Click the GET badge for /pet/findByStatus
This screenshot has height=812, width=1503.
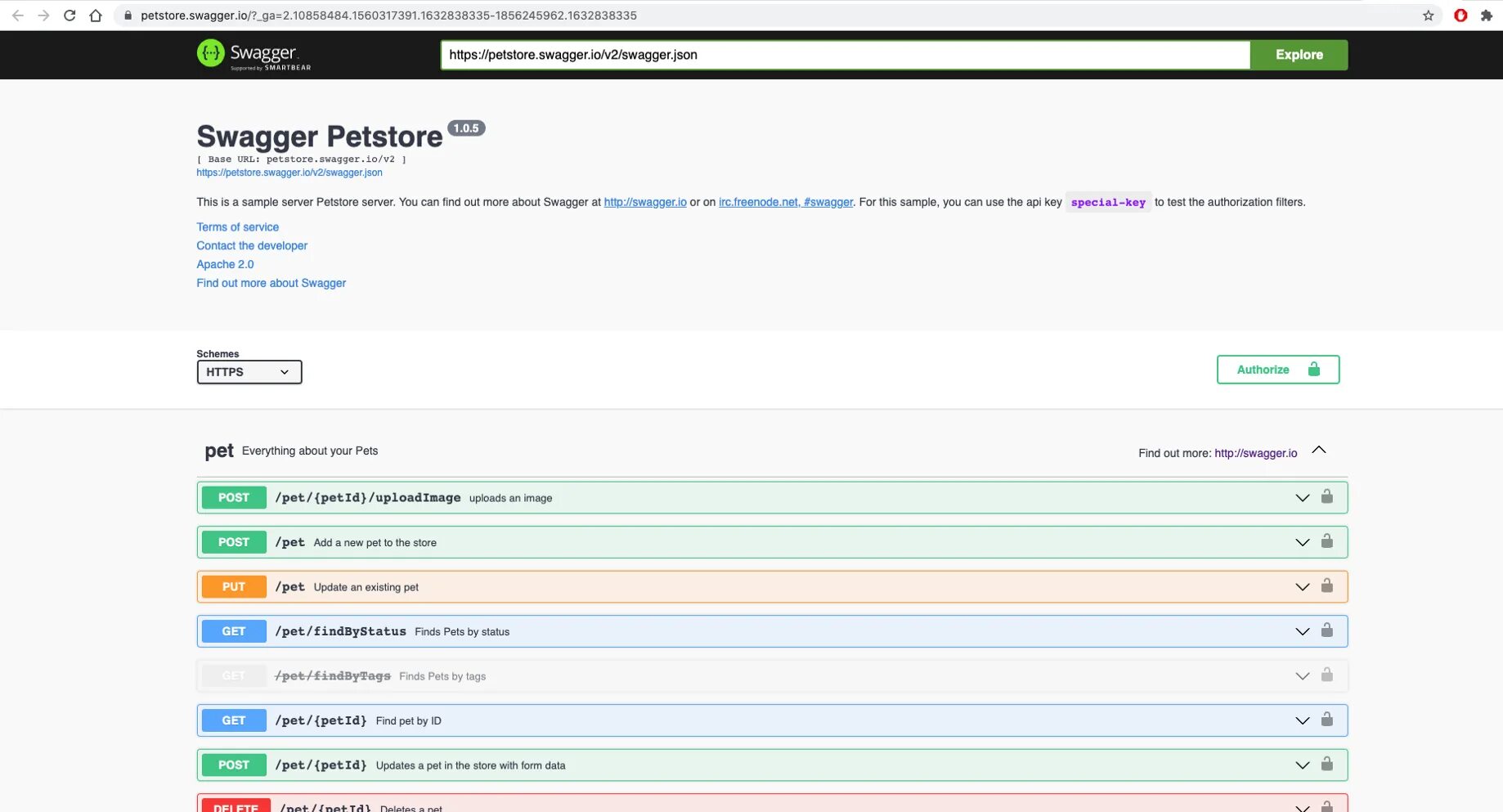pos(234,631)
